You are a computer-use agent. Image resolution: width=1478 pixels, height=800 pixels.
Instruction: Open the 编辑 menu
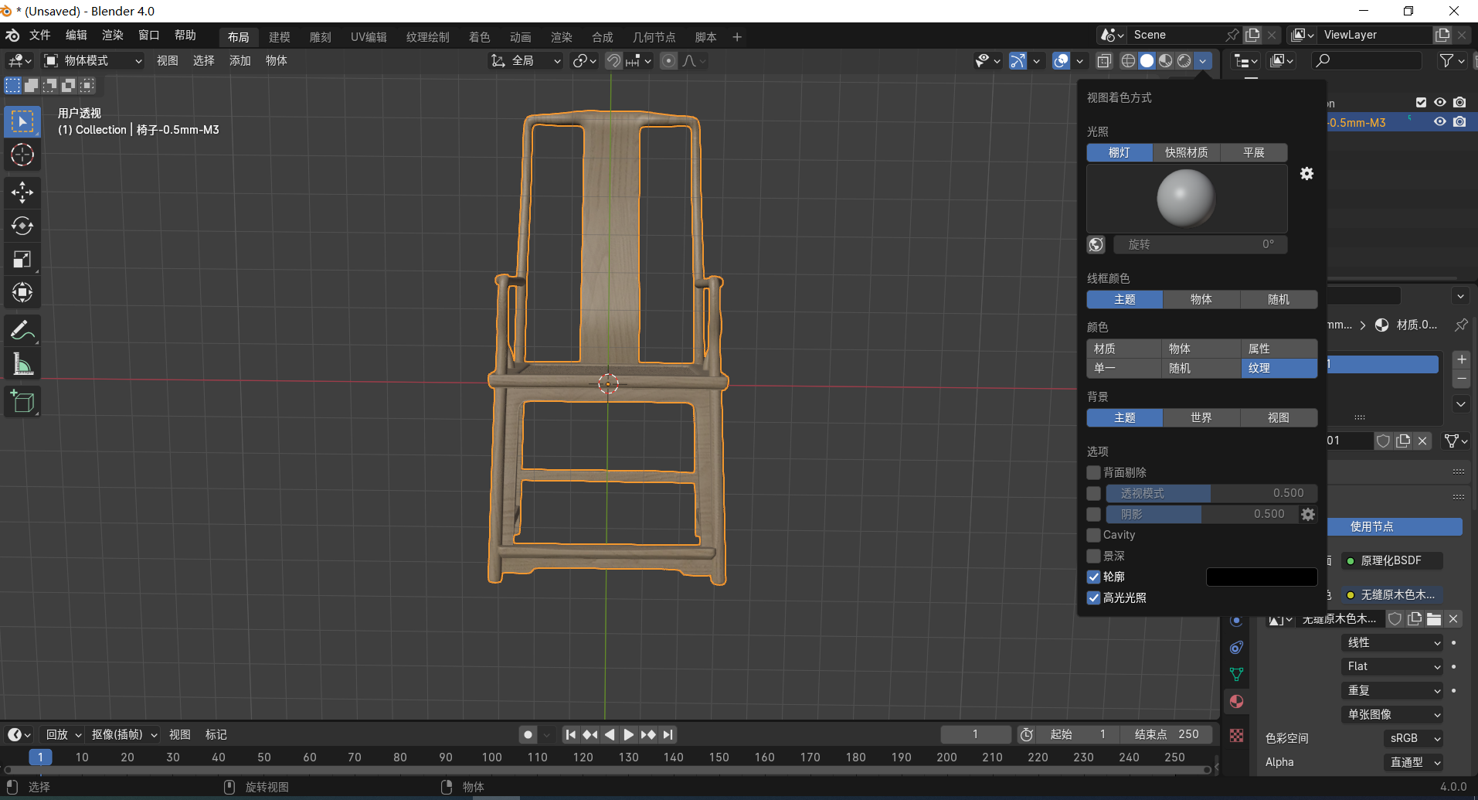[x=76, y=36]
